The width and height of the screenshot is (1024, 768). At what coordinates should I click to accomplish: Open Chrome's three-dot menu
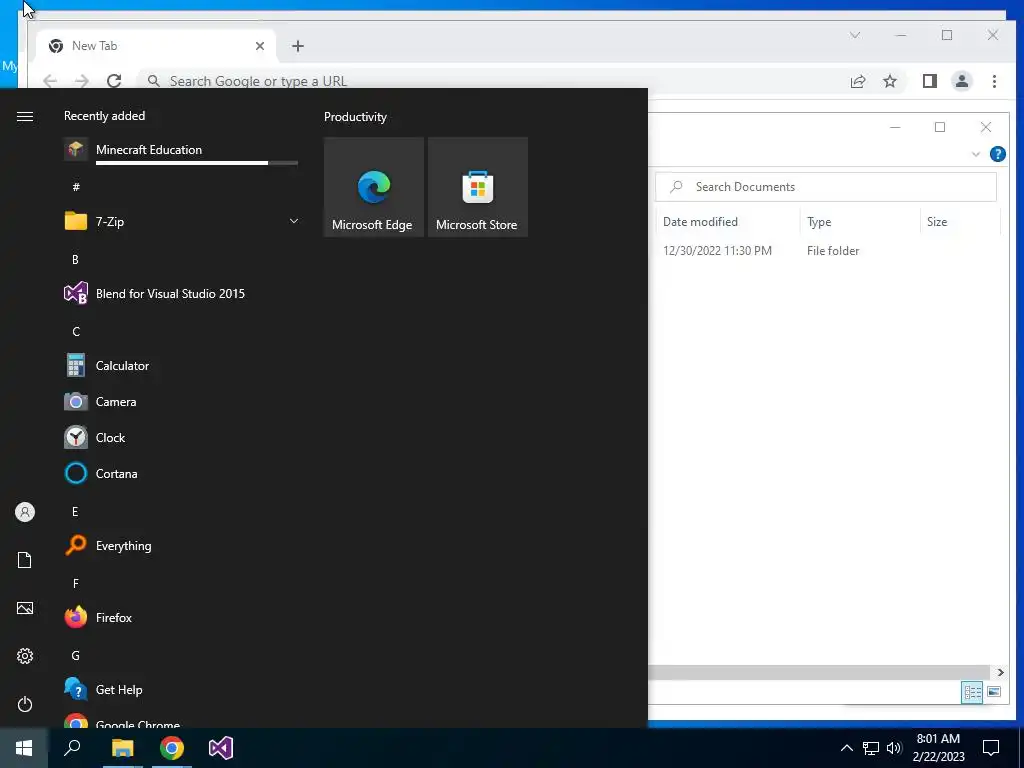pos(994,81)
